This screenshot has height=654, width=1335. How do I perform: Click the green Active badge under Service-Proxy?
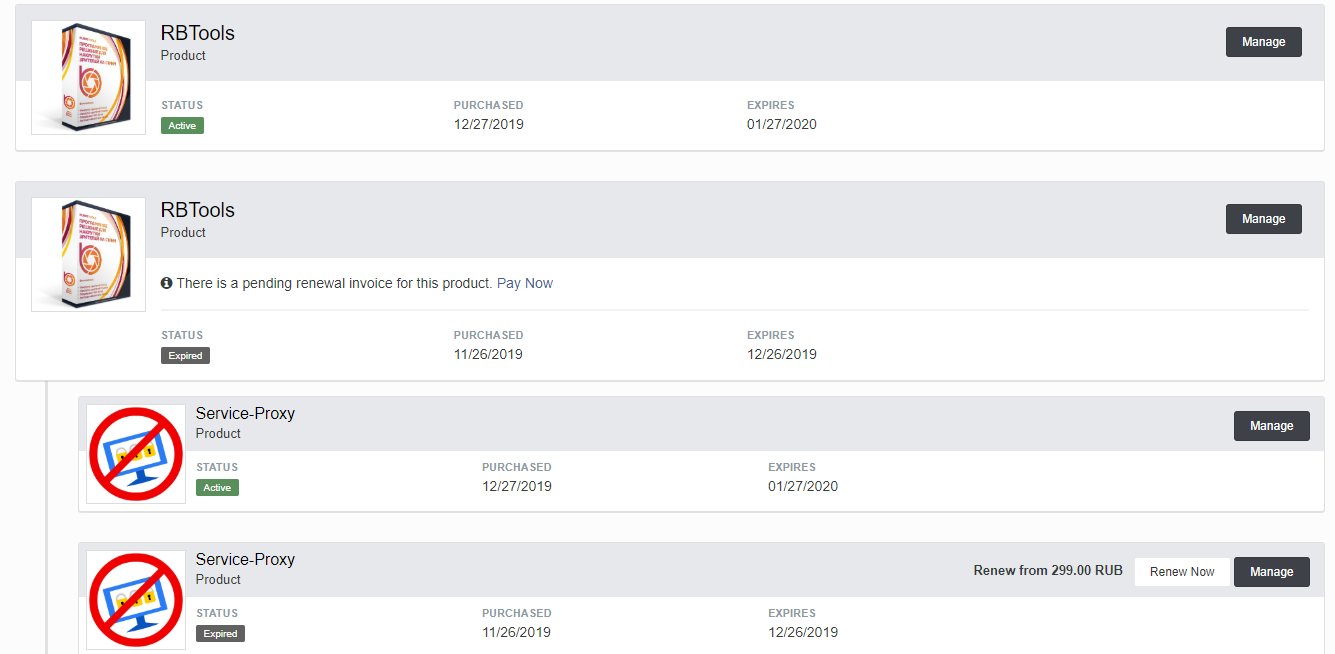click(x=217, y=488)
